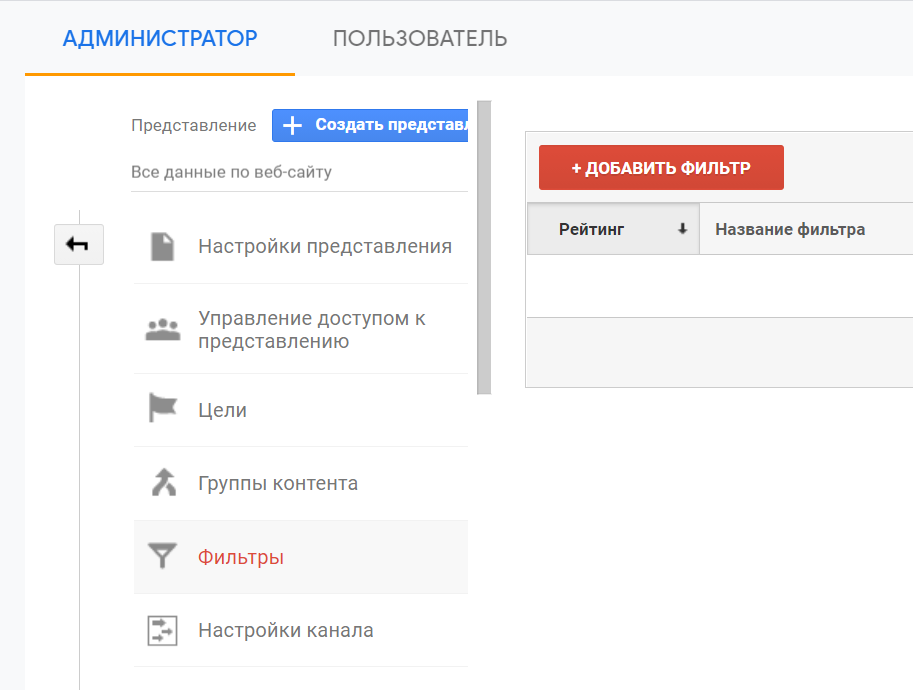Open the Цели menu text
Image resolution: width=913 pixels, height=690 pixels.
pyautogui.click(x=222, y=410)
